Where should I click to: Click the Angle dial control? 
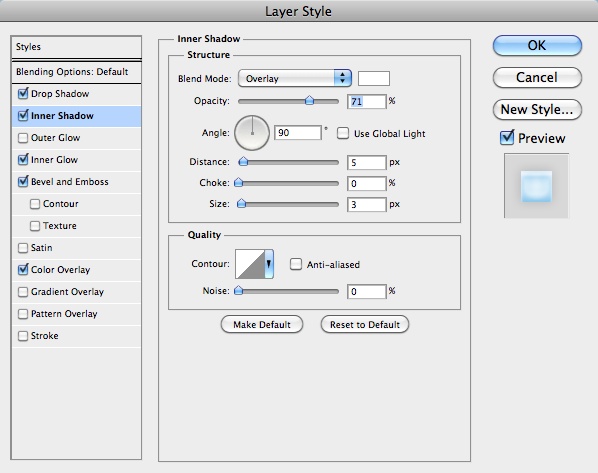click(252, 133)
